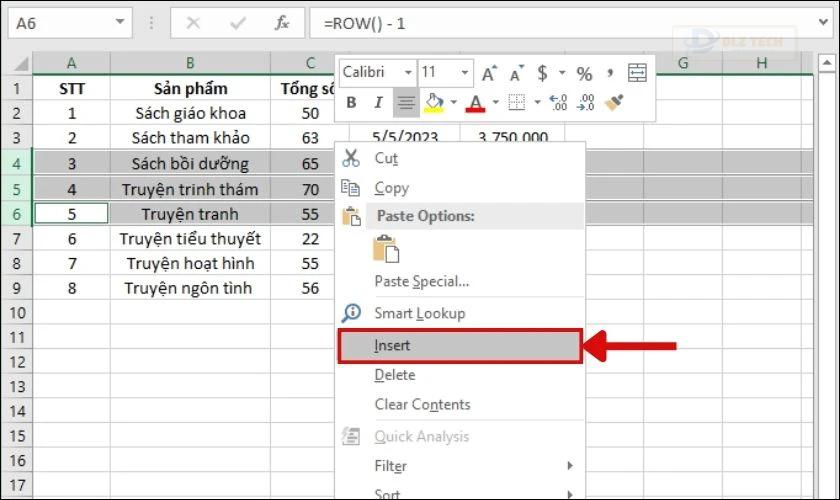This screenshot has height=500, width=840.
Task: Apply Accounting dollar format
Action: tap(542, 73)
